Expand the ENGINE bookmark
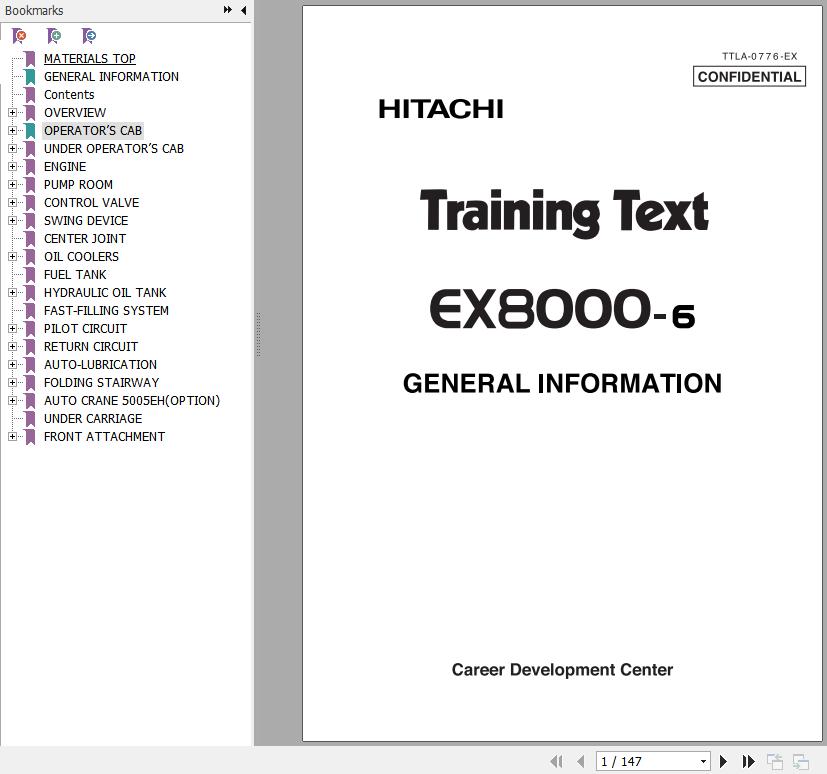Image resolution: width=827 pixels, height=774 pixels. click(x=12, y=166)
